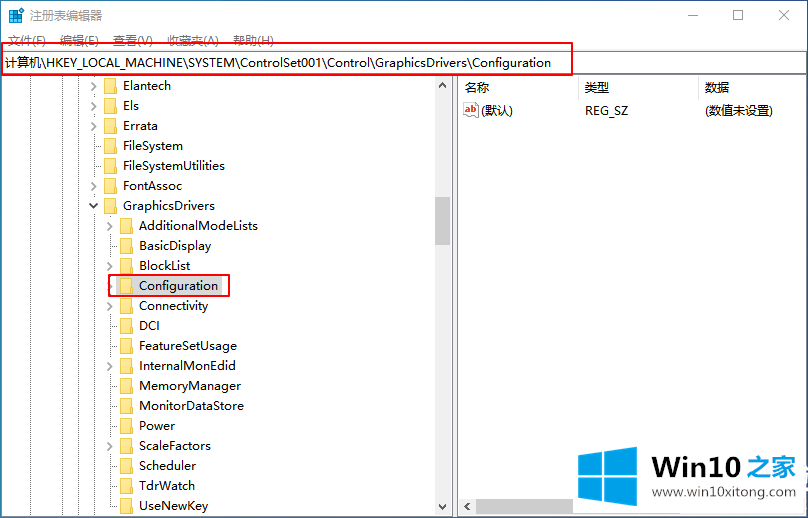Expand the ScaleFactors key
808x518 pixels.
pos(110,446)
